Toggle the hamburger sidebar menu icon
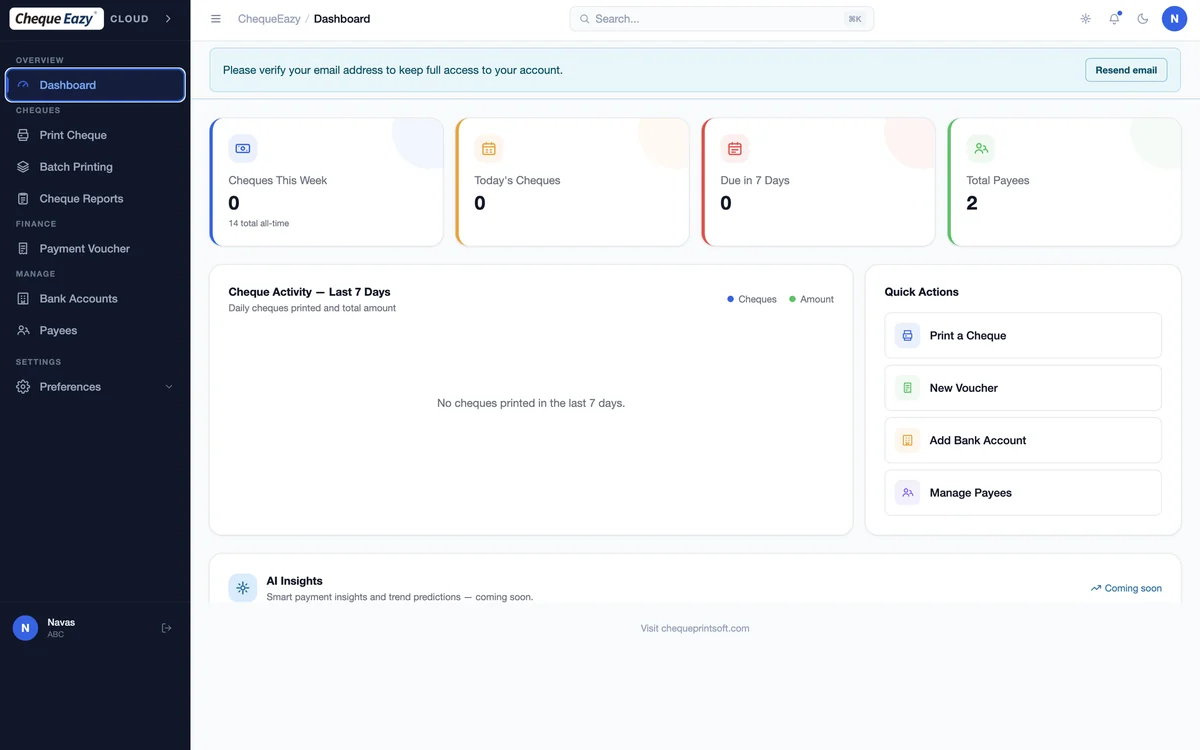This screenshot has width=1200, height=750. click(216, 19)
